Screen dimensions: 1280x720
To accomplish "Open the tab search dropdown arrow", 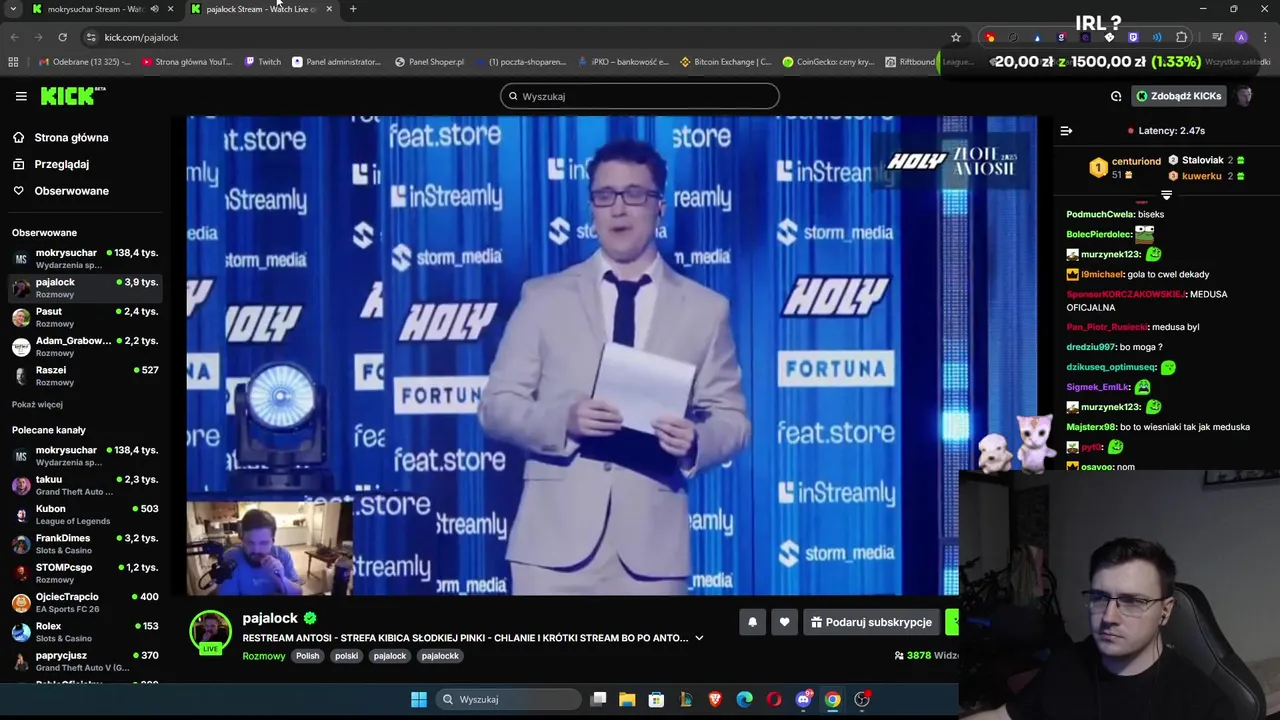I will click(x=13, y=9).
